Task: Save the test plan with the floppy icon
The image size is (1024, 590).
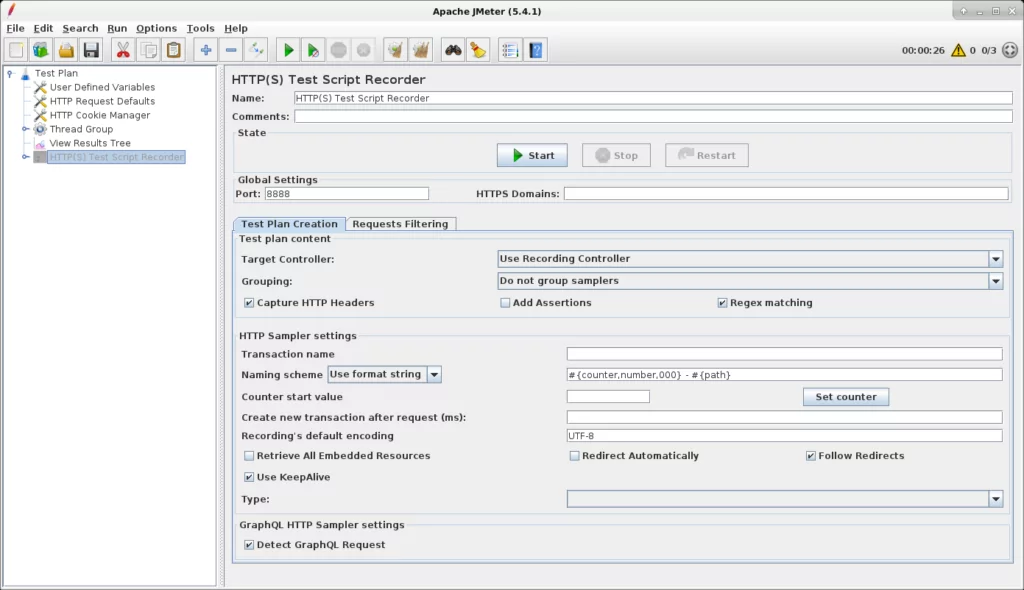Action: click(x=91, y=50)
